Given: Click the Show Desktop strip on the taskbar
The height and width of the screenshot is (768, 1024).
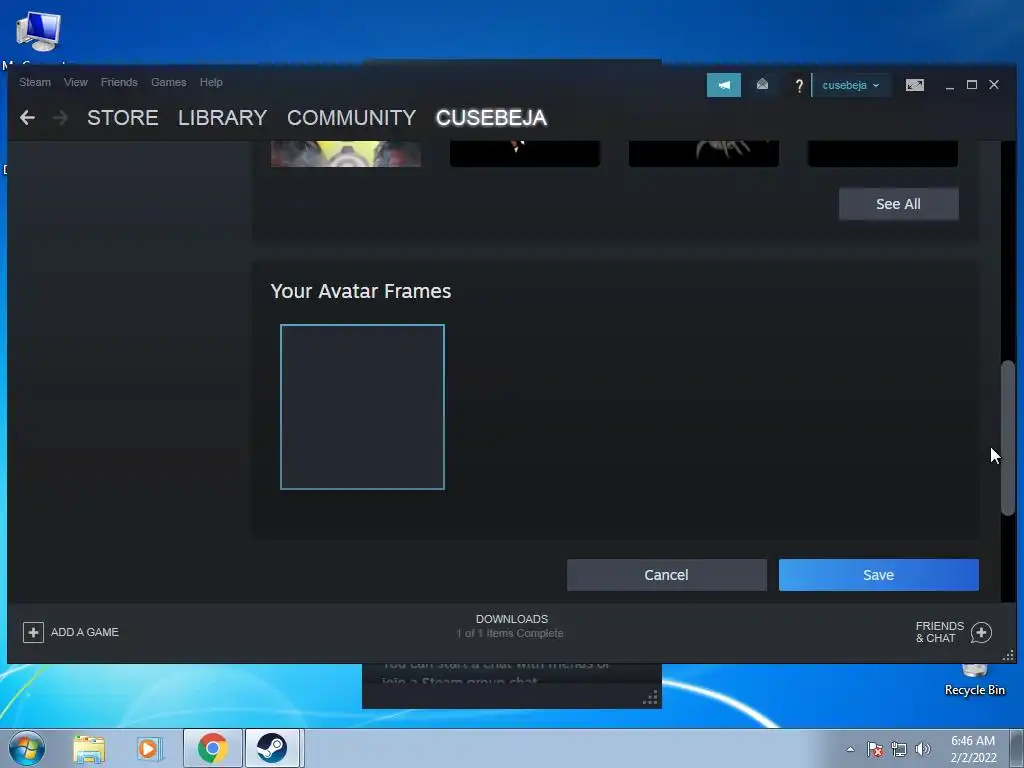Looking at the screenshot, I should pyautogui.click(x=1017, y=748).
